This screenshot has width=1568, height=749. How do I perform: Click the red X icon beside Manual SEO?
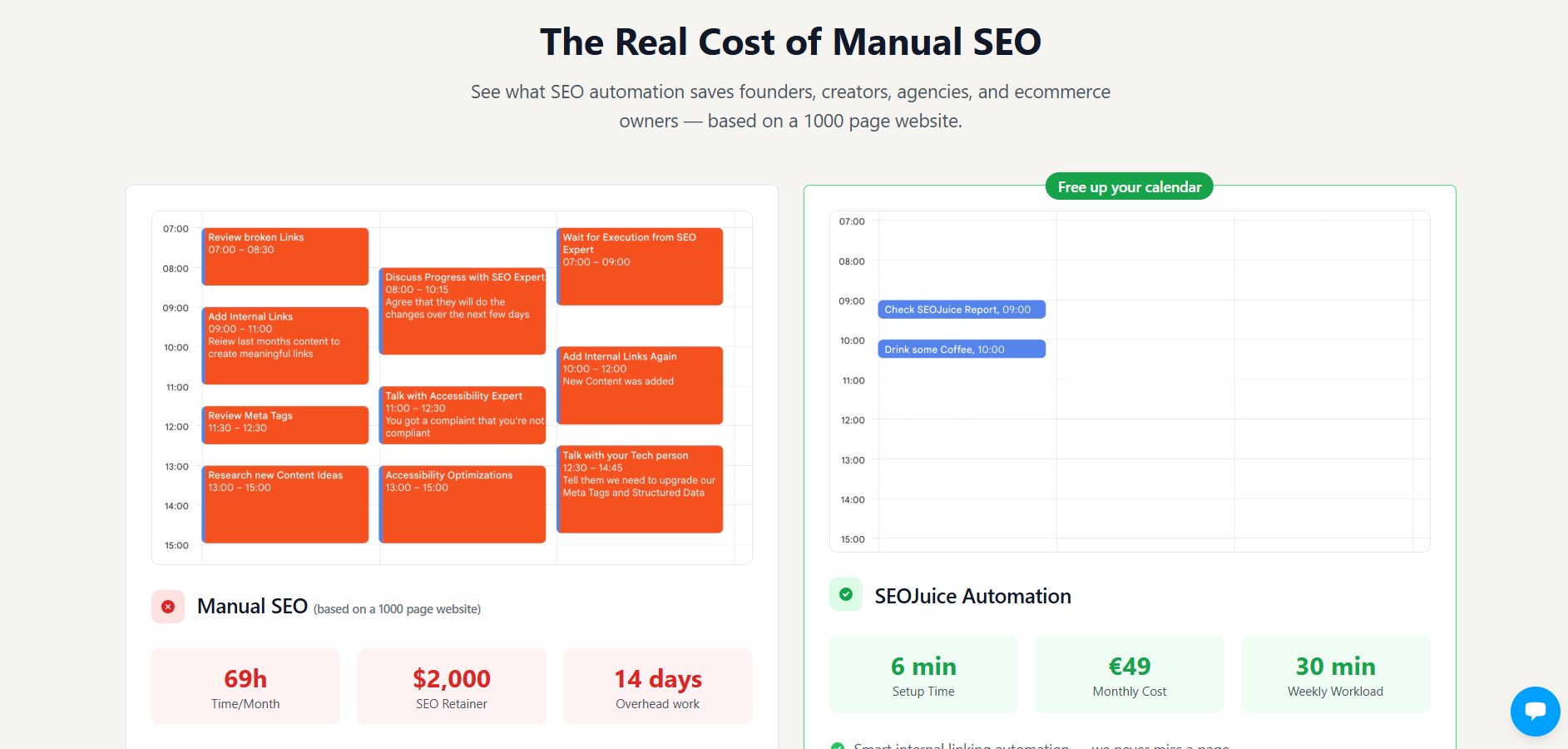(x=168, y=607)
